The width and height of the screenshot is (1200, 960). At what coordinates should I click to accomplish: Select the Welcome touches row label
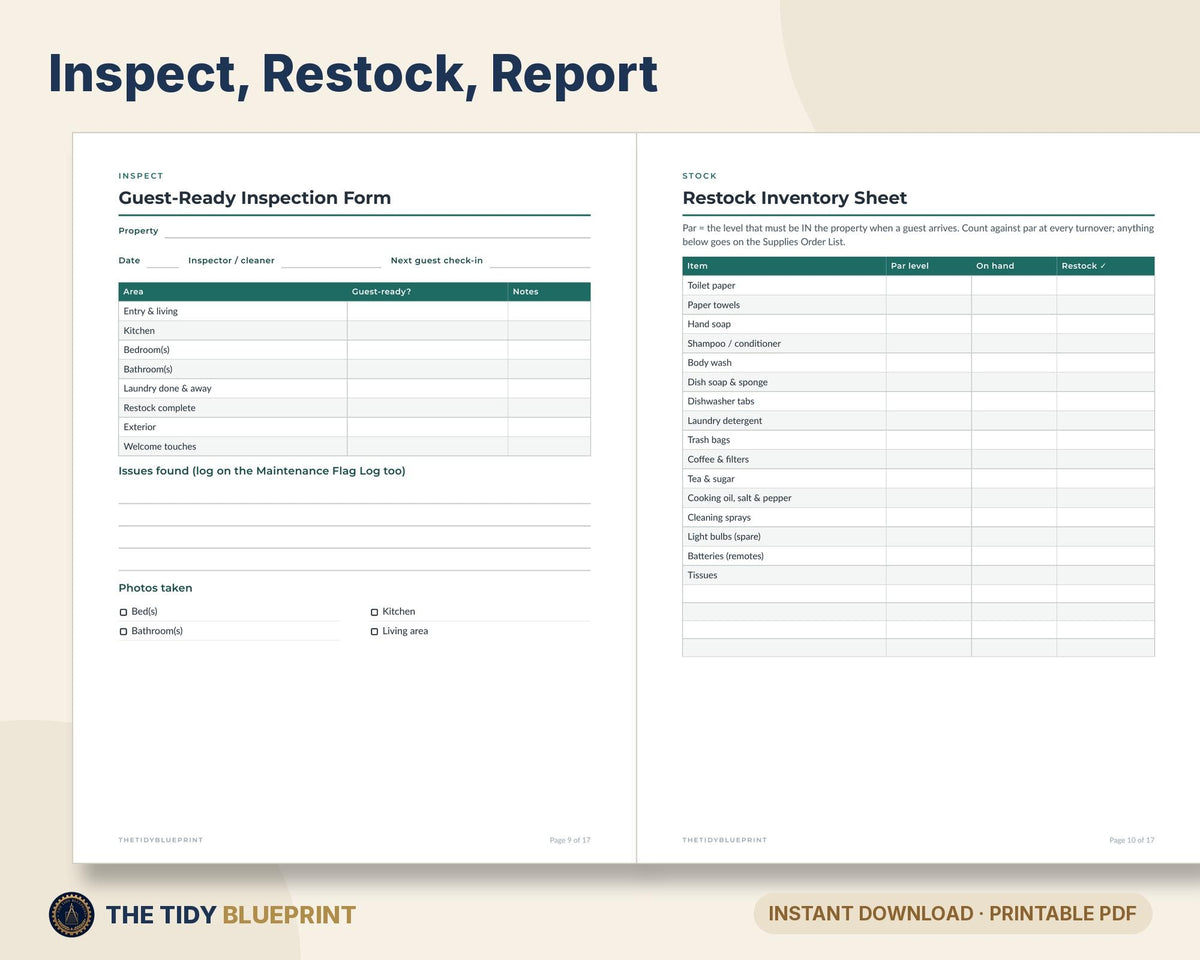pos(160,447)
